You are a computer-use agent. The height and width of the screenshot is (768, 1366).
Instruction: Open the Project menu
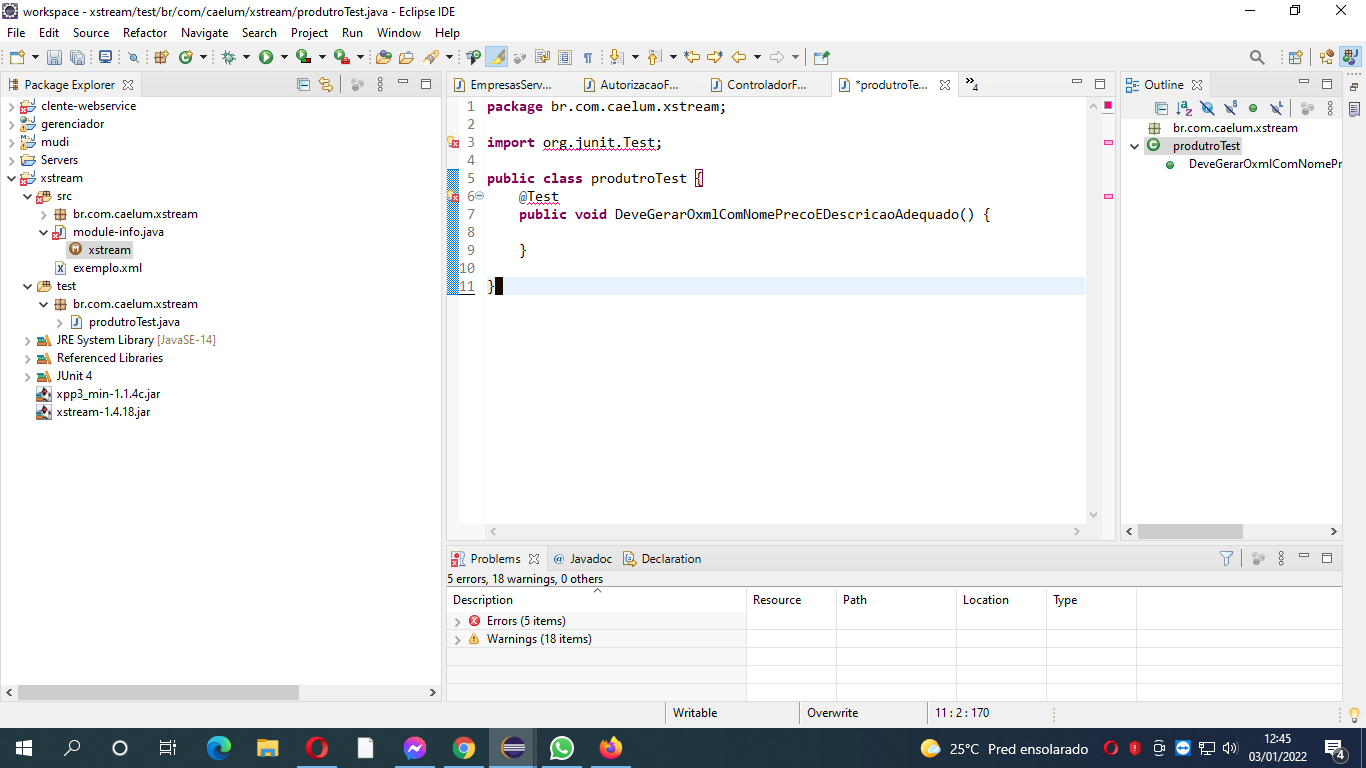pyautogui.click(x=309, y=33)
